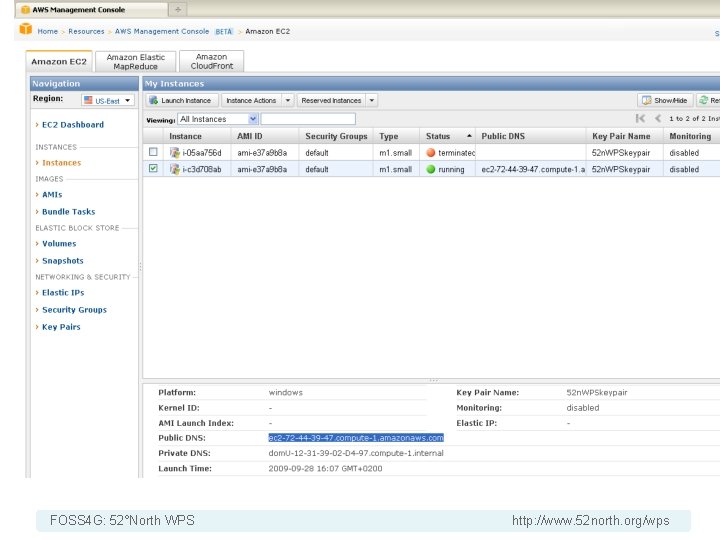
Task: Click Public DNS cell ec2-72-44-39-47.compute-1.a
Action: click(x=533, y=169)
